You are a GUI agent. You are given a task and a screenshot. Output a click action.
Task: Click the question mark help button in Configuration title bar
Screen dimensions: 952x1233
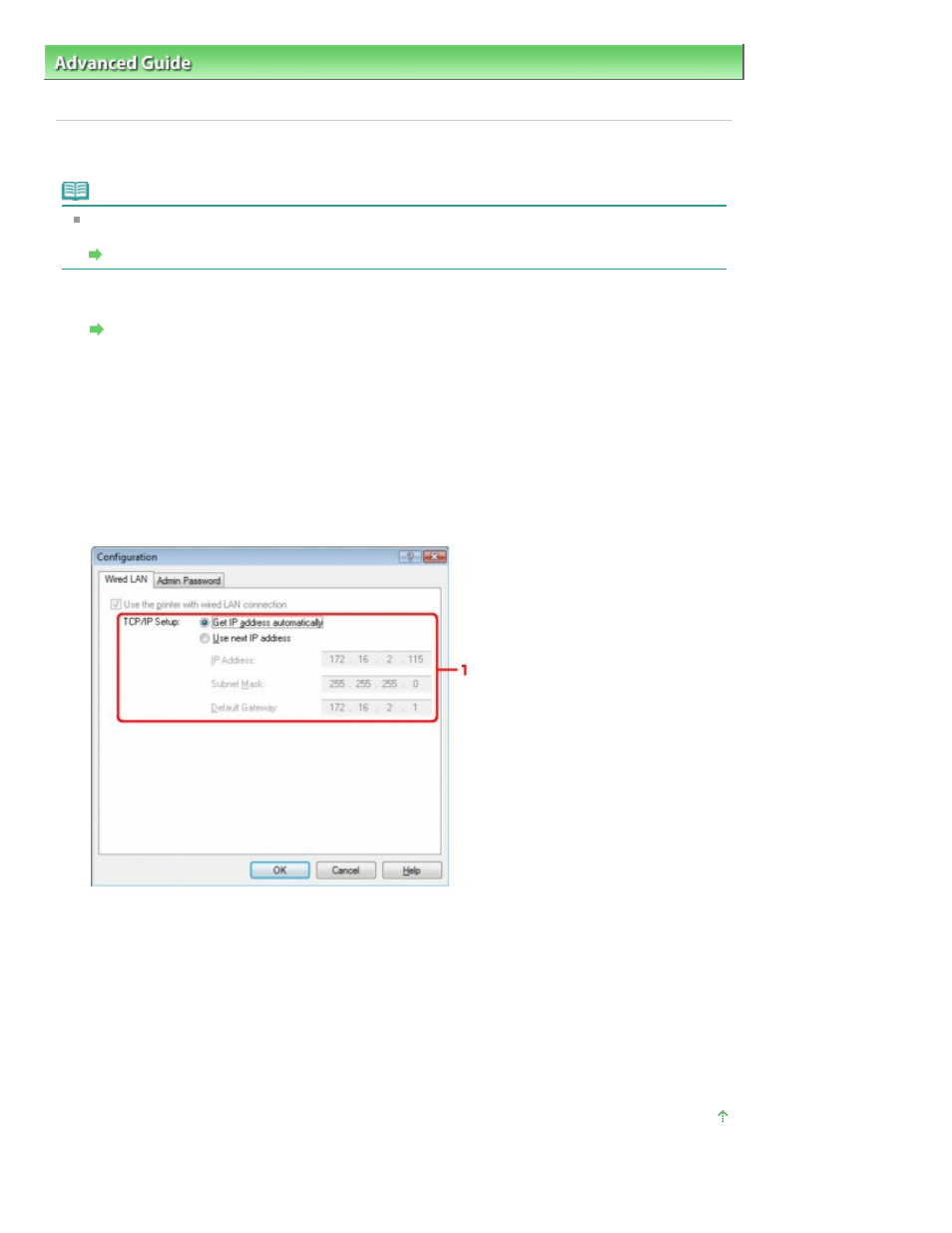click(409, 557)
